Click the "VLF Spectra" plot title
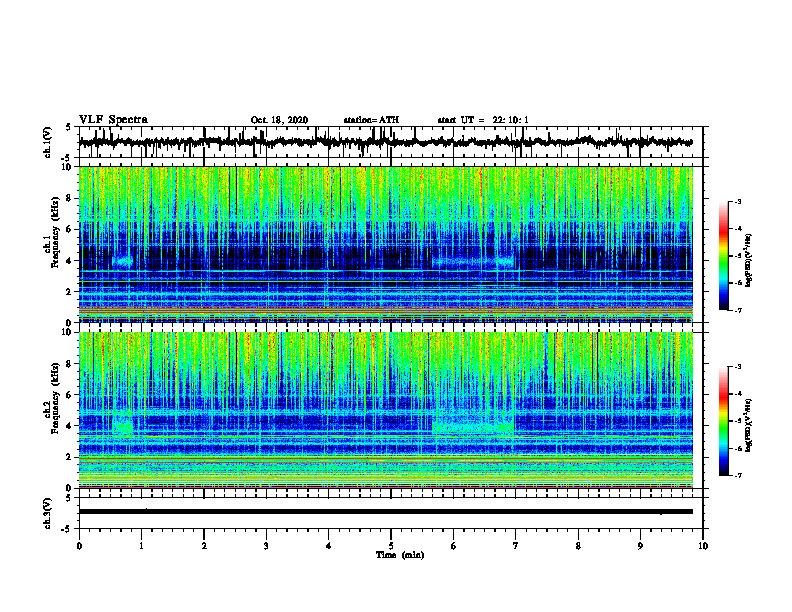The image size is (792, 612). point(113,120)
